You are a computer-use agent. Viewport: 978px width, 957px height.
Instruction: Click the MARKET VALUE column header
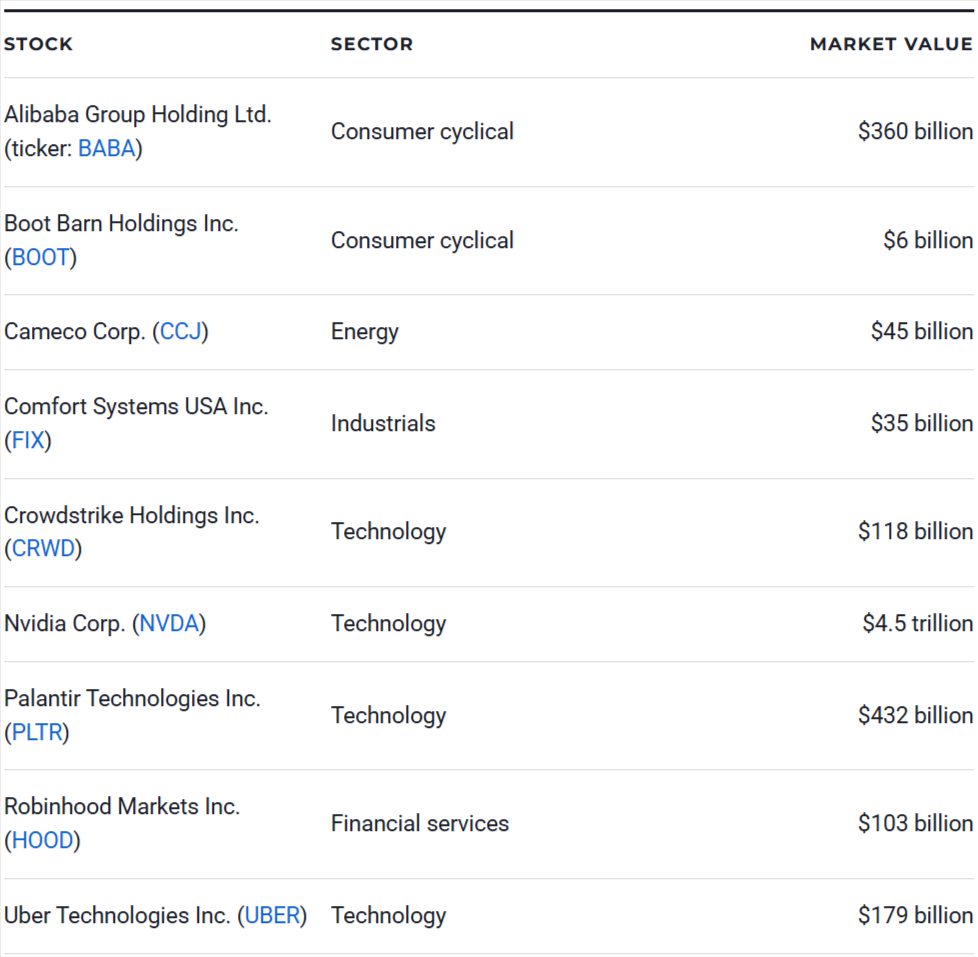pyautogui.click(x=891, y=44)
